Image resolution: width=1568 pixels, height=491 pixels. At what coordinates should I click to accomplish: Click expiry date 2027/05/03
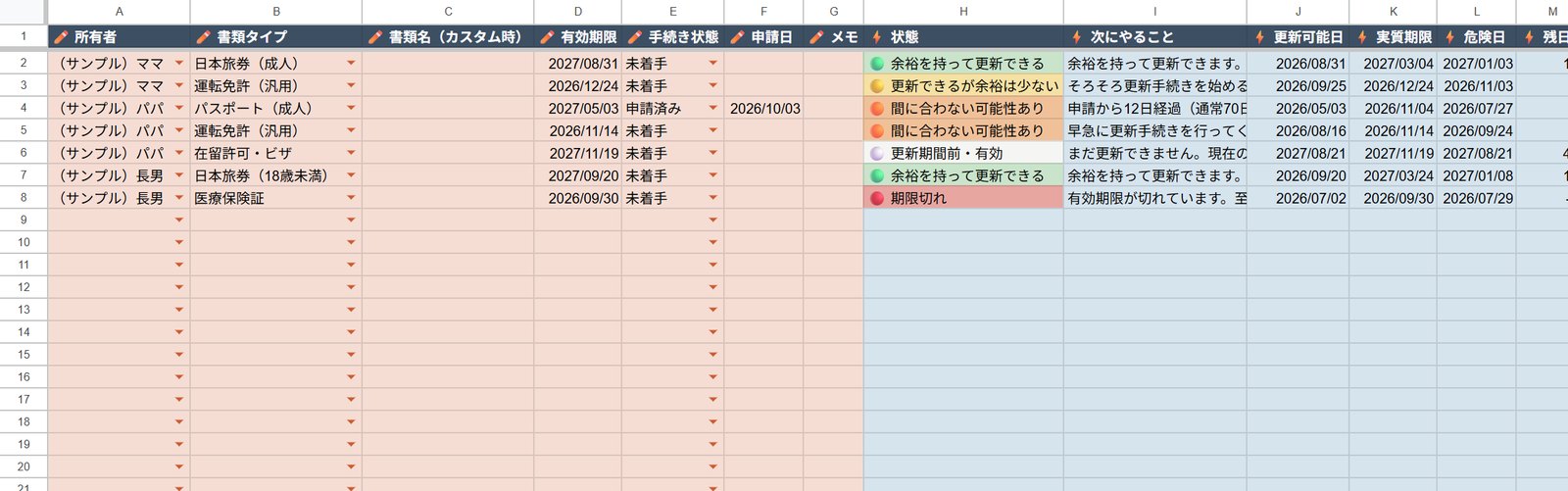583,109
